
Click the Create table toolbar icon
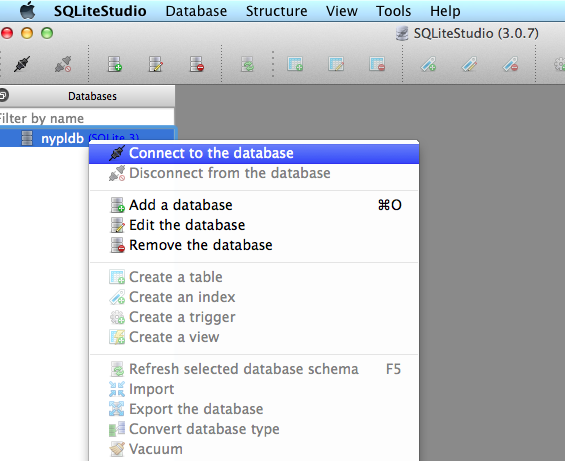pos(295,64)
